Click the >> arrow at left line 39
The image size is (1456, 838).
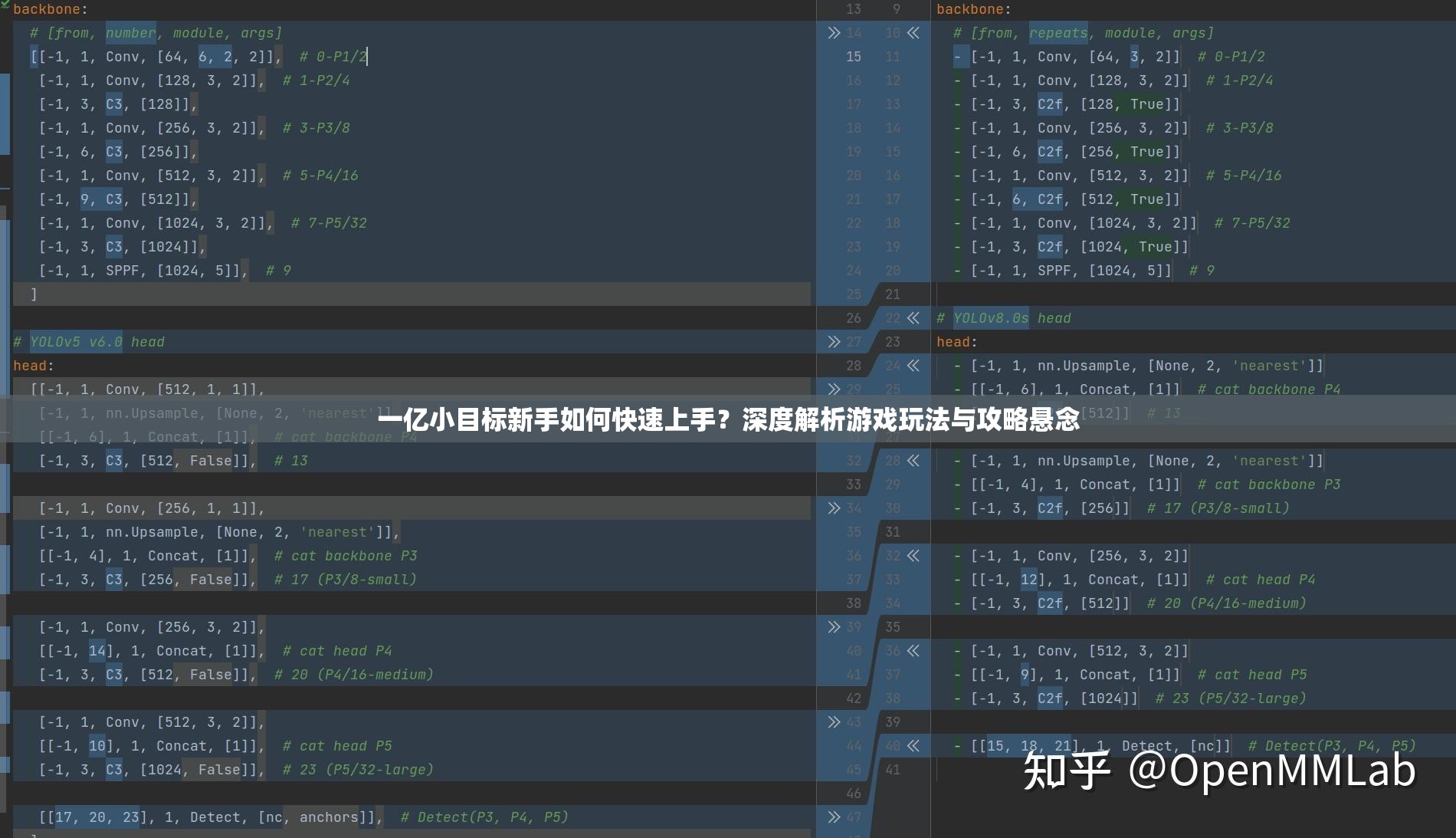(834, 627)
